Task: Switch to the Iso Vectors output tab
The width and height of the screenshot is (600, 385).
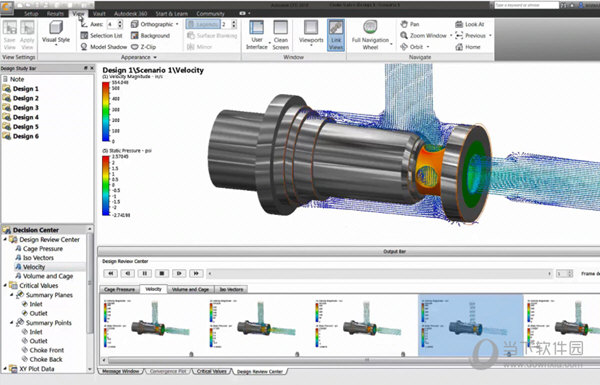Action: coord(232,289)
